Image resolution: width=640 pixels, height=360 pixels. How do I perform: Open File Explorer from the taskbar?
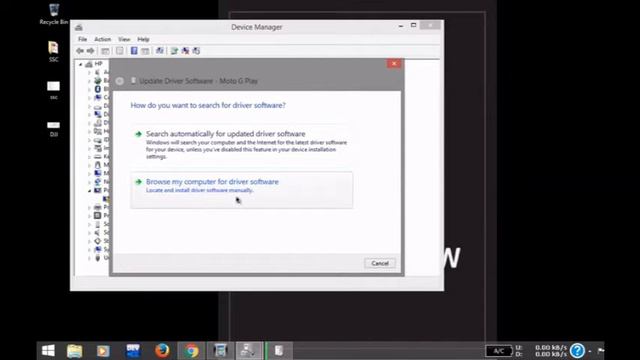tap(75, 351)
